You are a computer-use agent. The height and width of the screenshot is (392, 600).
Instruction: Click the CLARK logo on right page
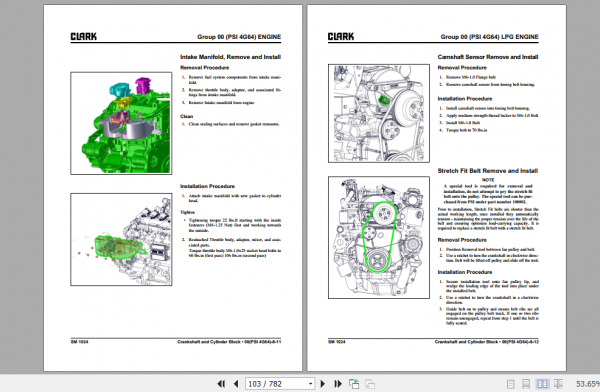coord(341,36)
